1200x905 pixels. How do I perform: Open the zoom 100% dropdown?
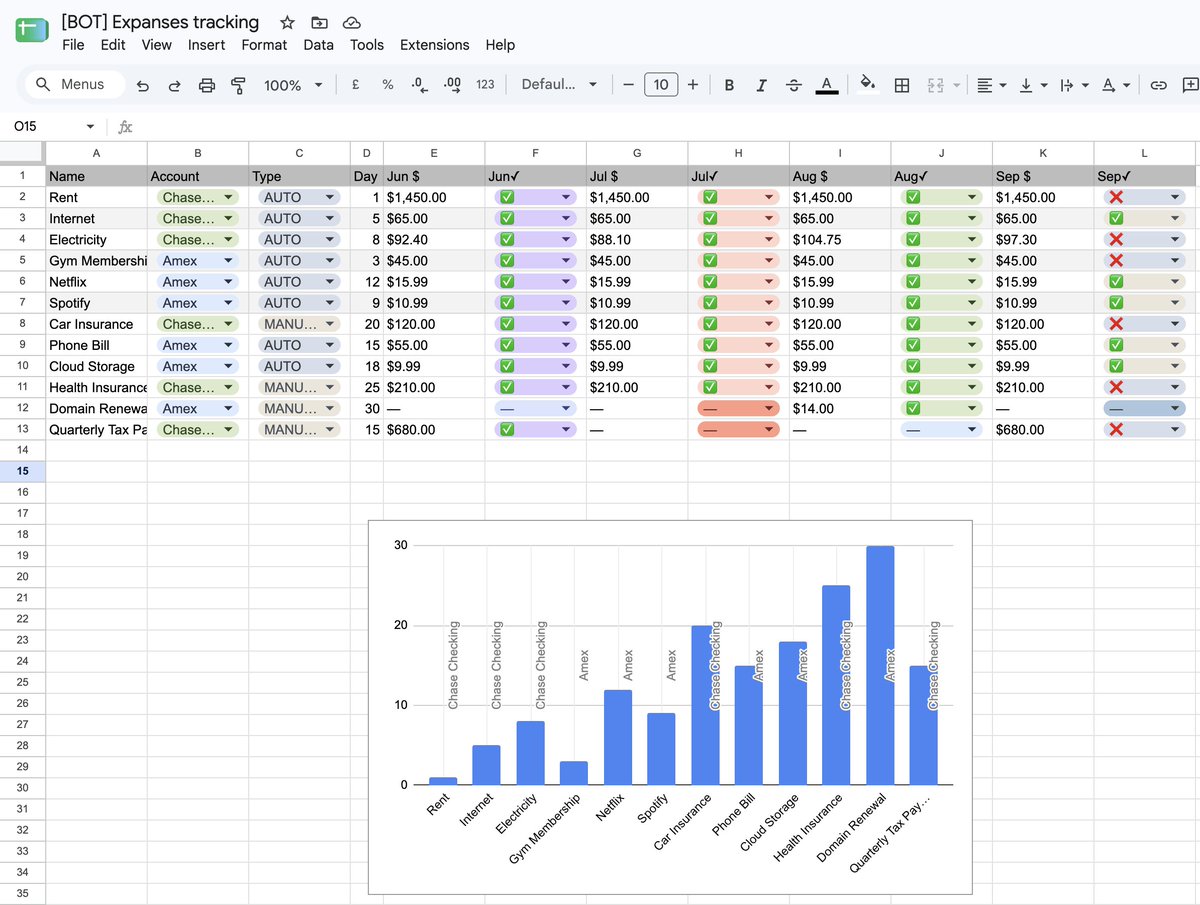[293, 85]
